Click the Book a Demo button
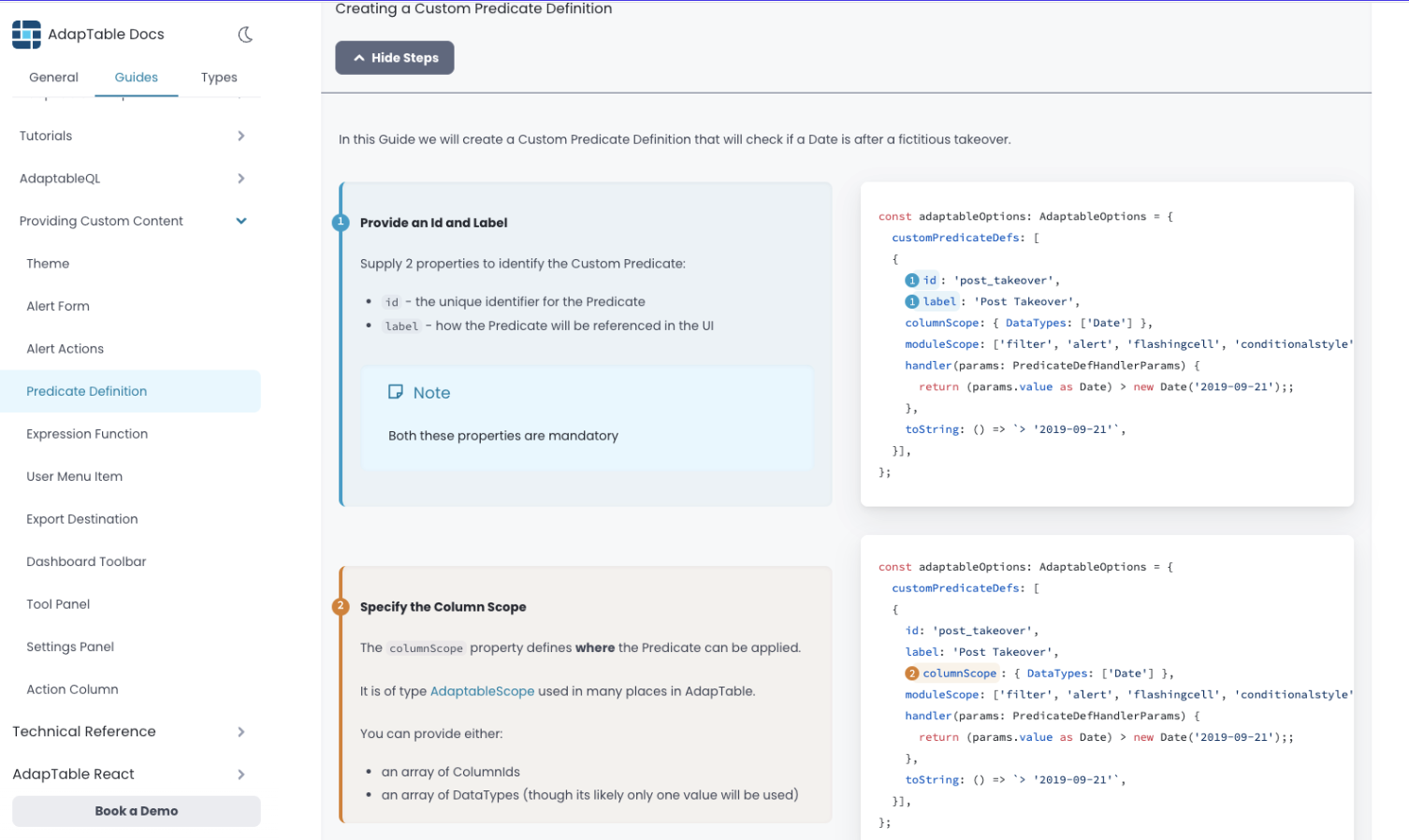The image size is (1409, 840). 137,811
